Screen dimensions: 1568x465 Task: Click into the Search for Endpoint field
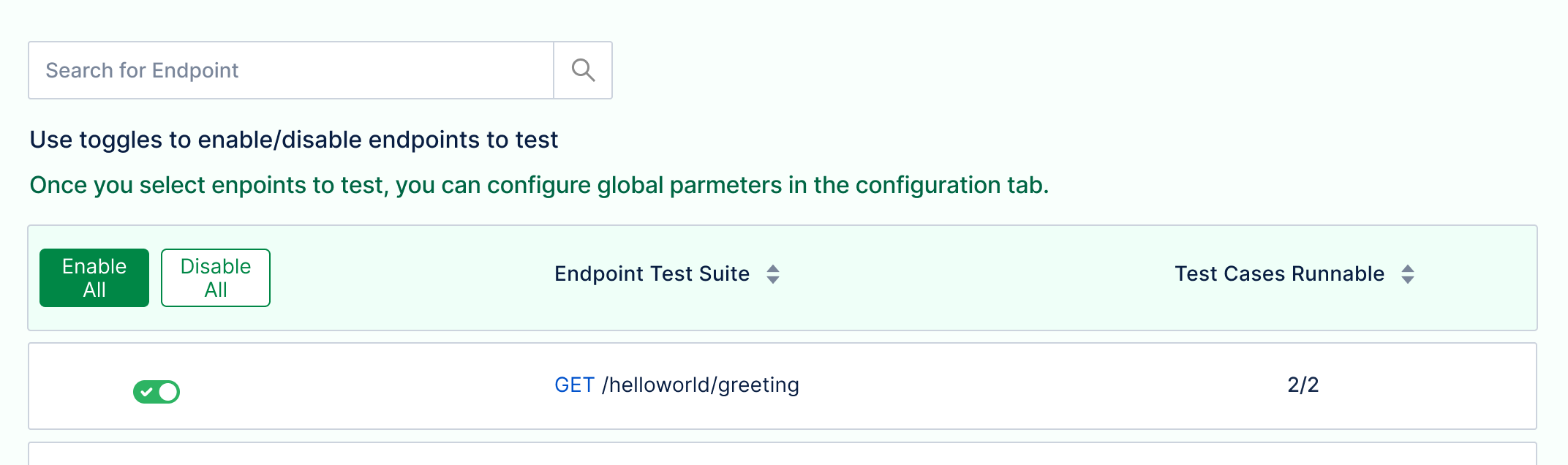(x=291, y=70)
